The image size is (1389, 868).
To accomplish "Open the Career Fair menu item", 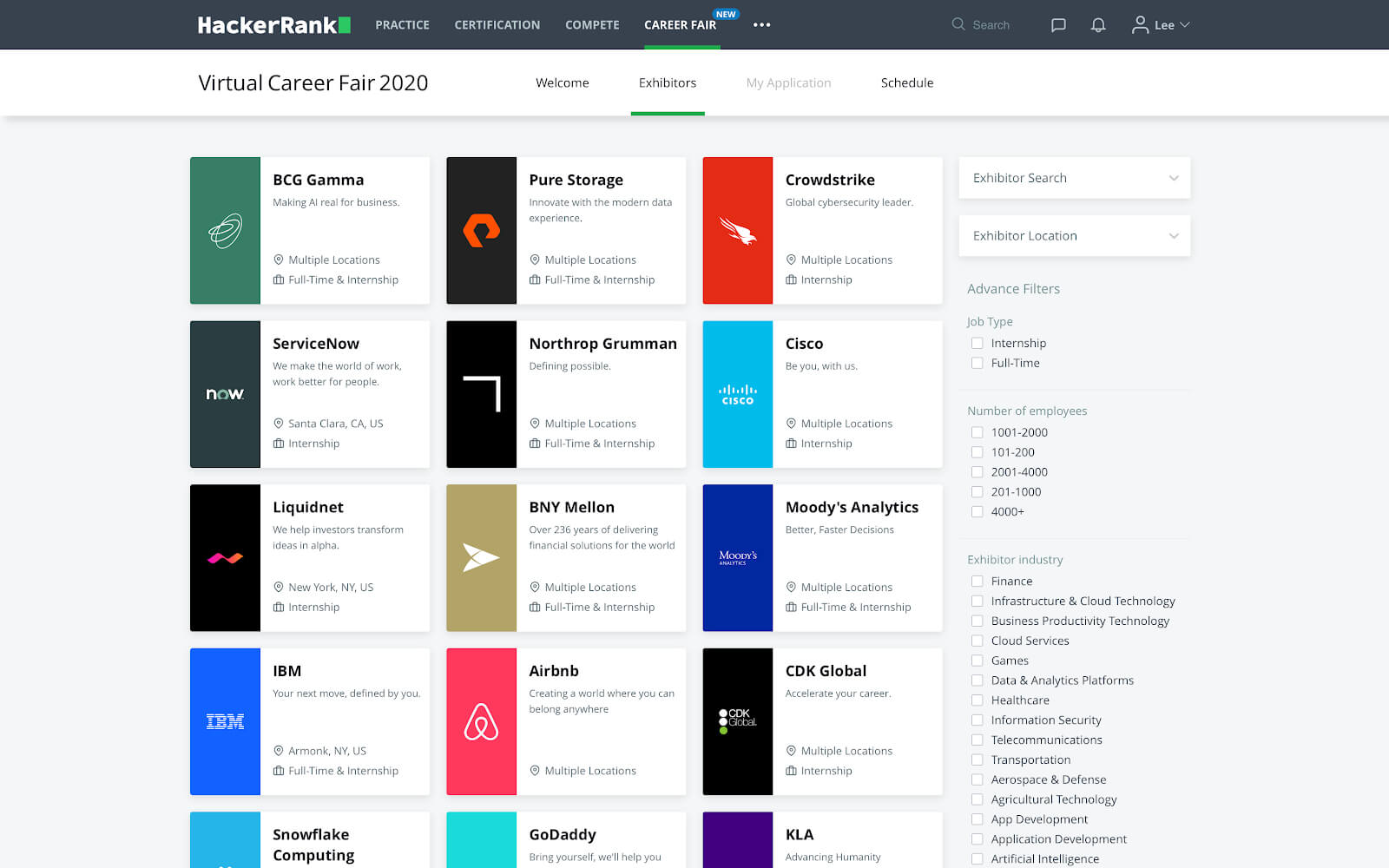I will 681,25.
